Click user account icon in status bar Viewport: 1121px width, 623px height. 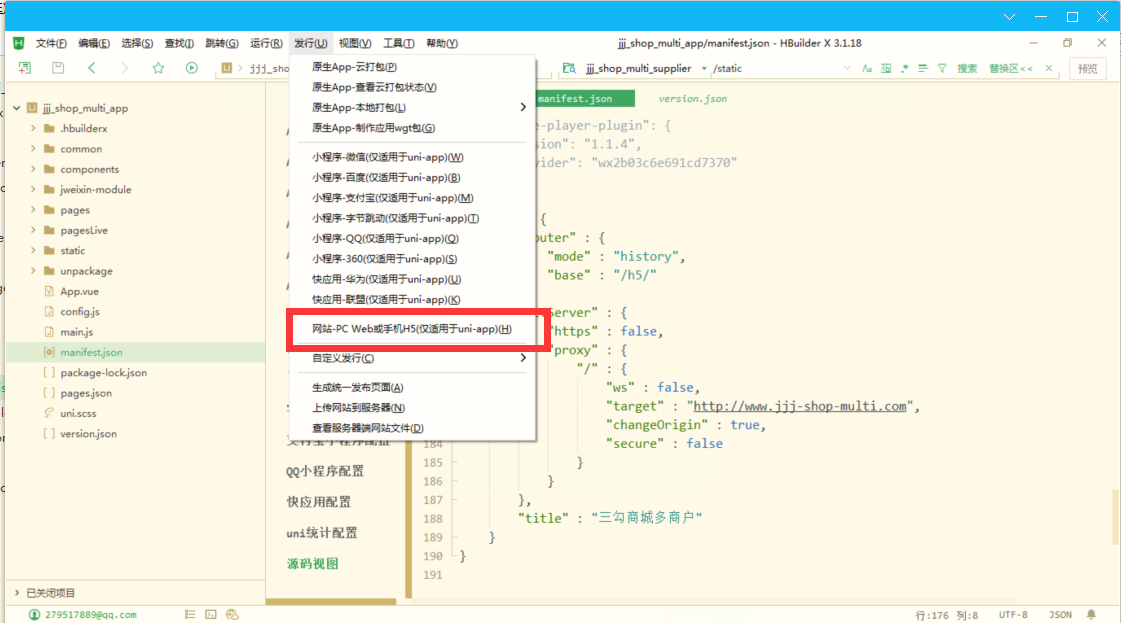point(34,614)
